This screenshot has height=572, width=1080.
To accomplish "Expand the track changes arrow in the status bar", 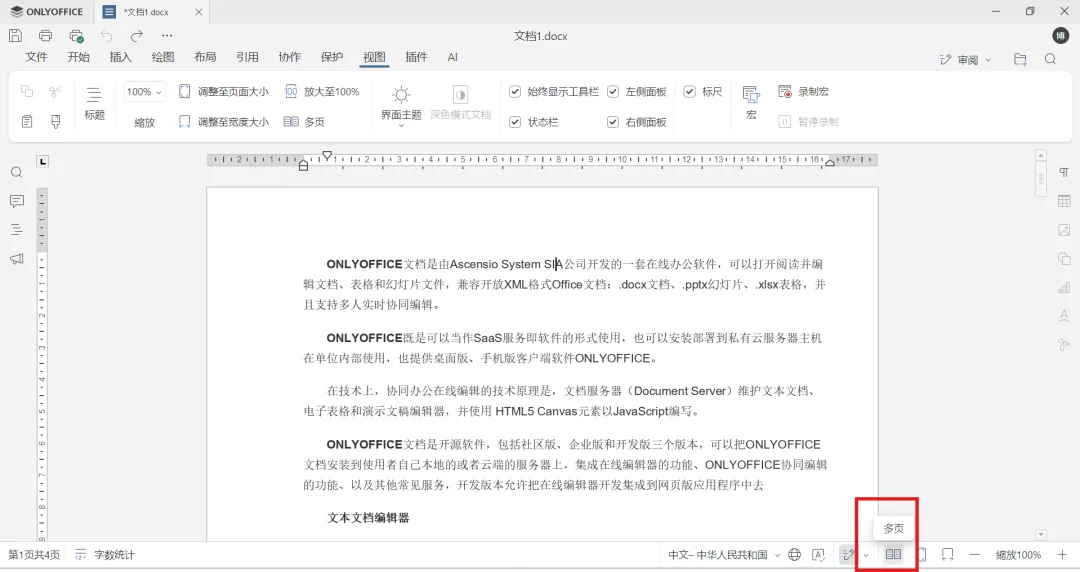I will (866, 555).
